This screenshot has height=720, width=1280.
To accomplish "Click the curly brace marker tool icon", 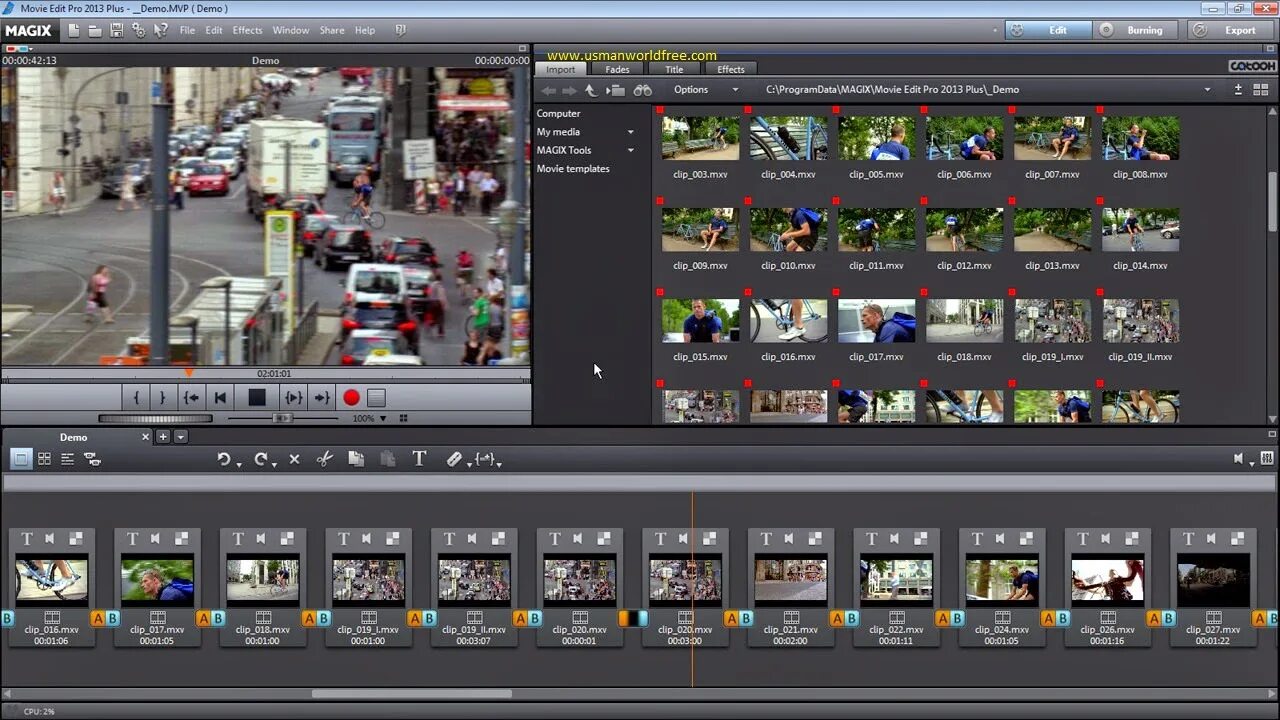I will [x=485, y=458].
